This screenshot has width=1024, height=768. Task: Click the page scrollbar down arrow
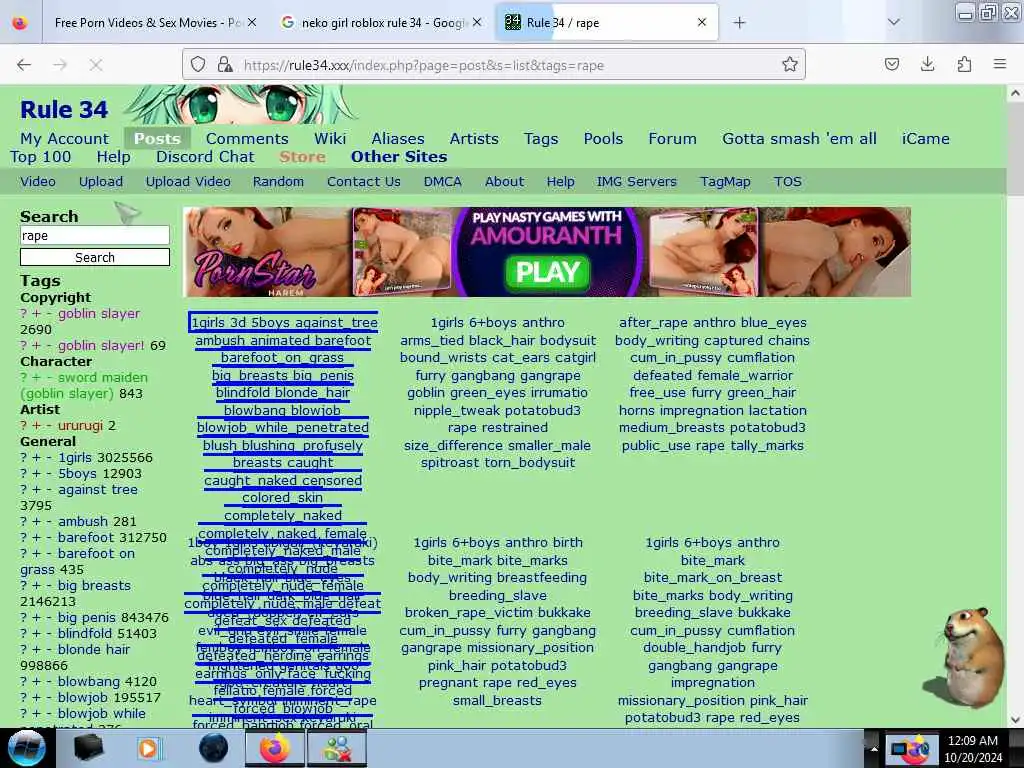coord(1015,720)
